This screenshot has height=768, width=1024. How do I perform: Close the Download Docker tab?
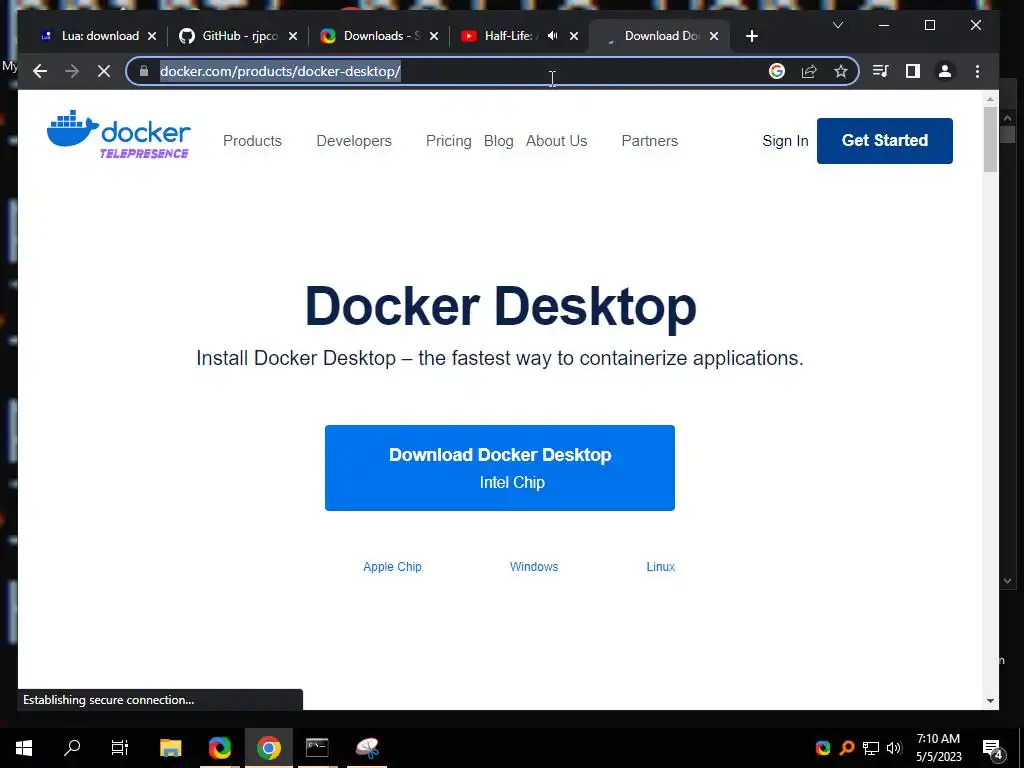714,36
